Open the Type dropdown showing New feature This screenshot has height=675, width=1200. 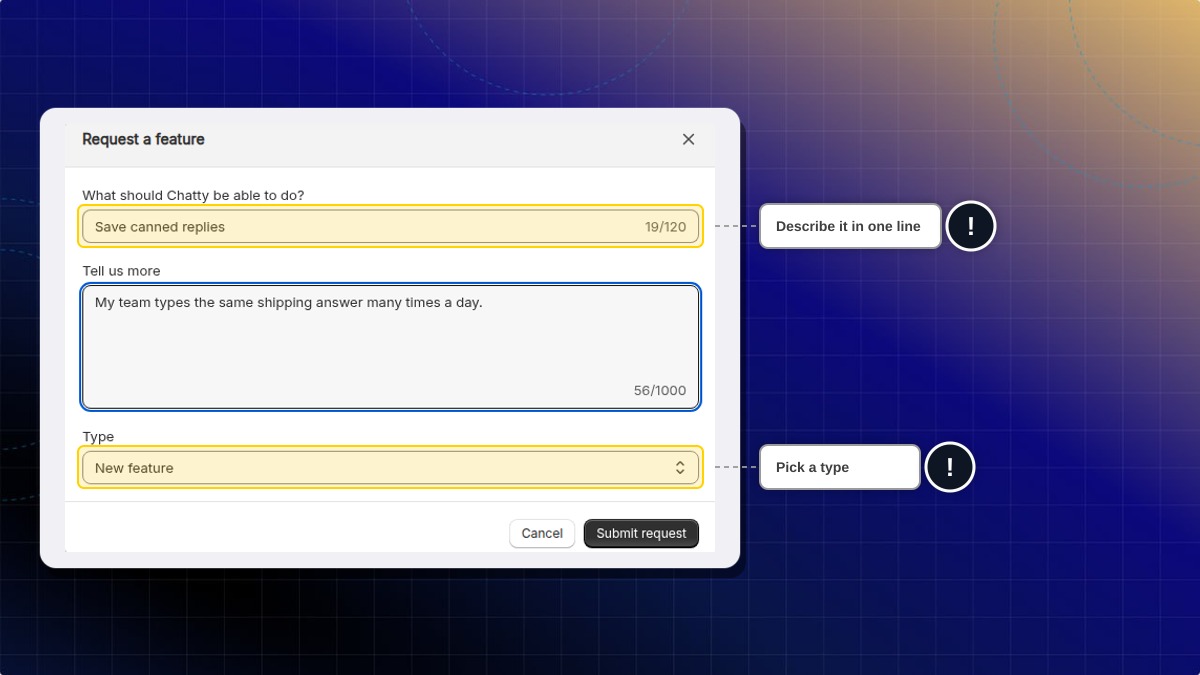pyautogui.click(x=390, y=467)
